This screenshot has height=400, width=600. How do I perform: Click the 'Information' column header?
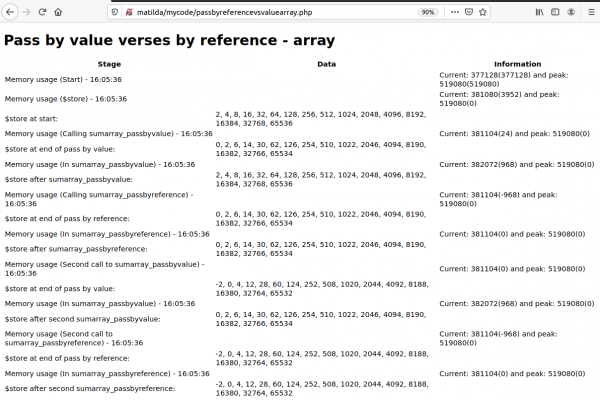click(x=517, y=64)
